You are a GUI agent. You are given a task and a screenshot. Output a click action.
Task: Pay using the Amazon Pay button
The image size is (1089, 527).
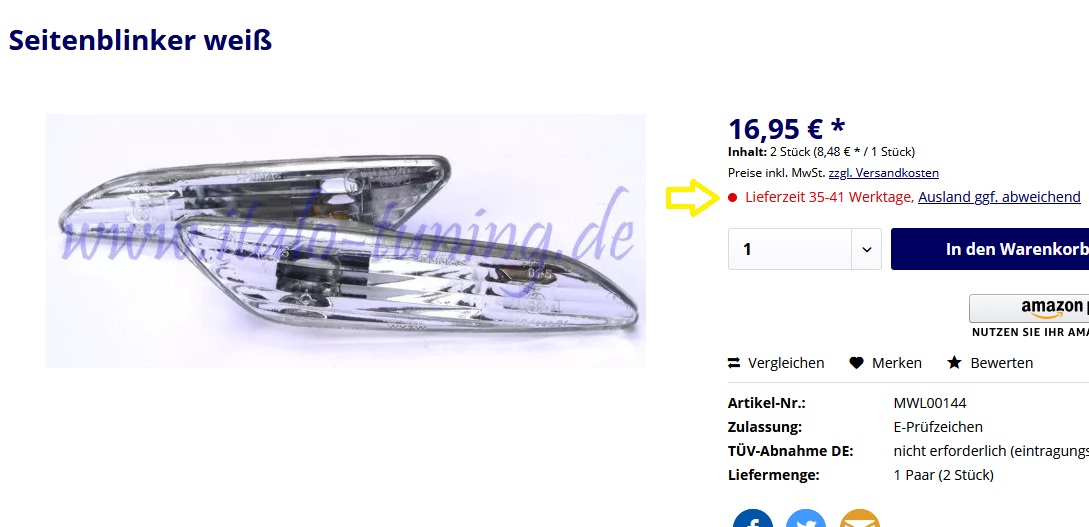pyautogui.click(x=1029, y=308)
